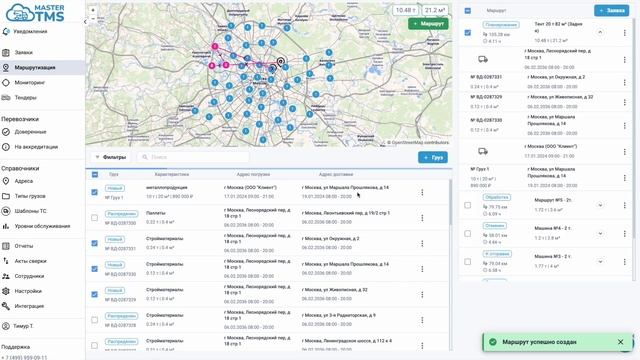Open Тендеры sidebar icon
640x360 pixels.
pos(6,98)
